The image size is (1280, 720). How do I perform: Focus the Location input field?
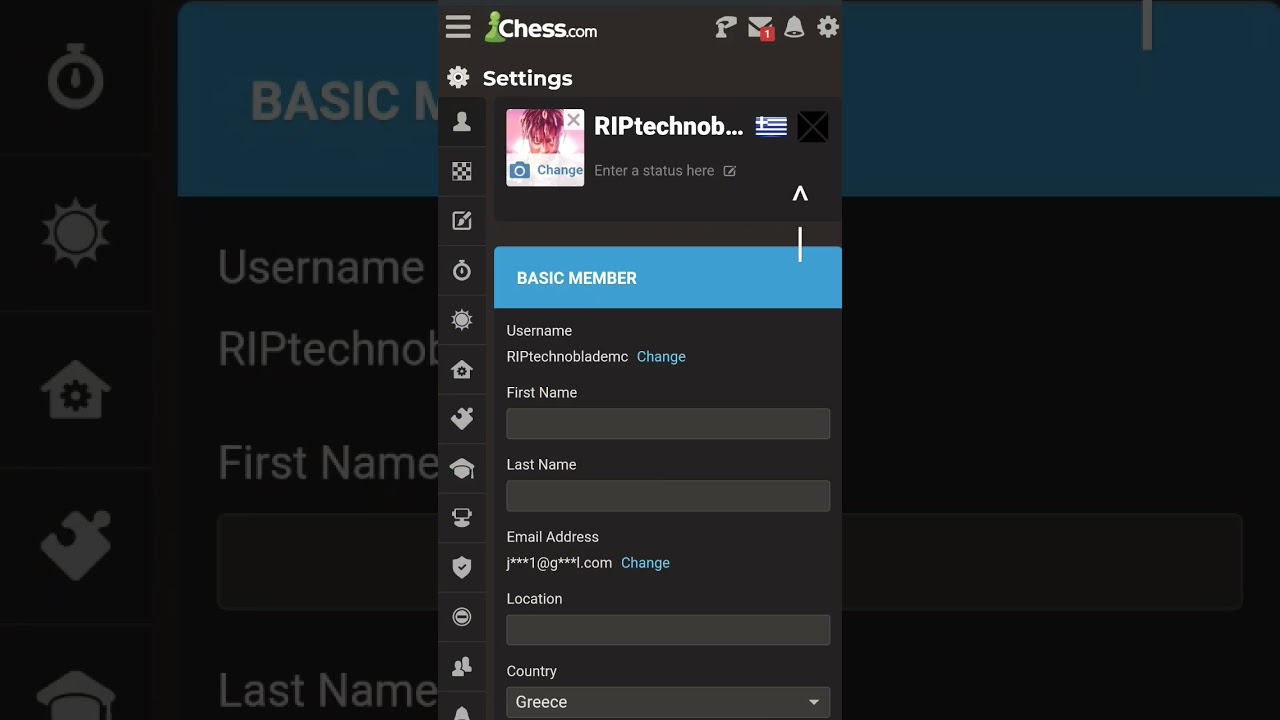(668, 630)
